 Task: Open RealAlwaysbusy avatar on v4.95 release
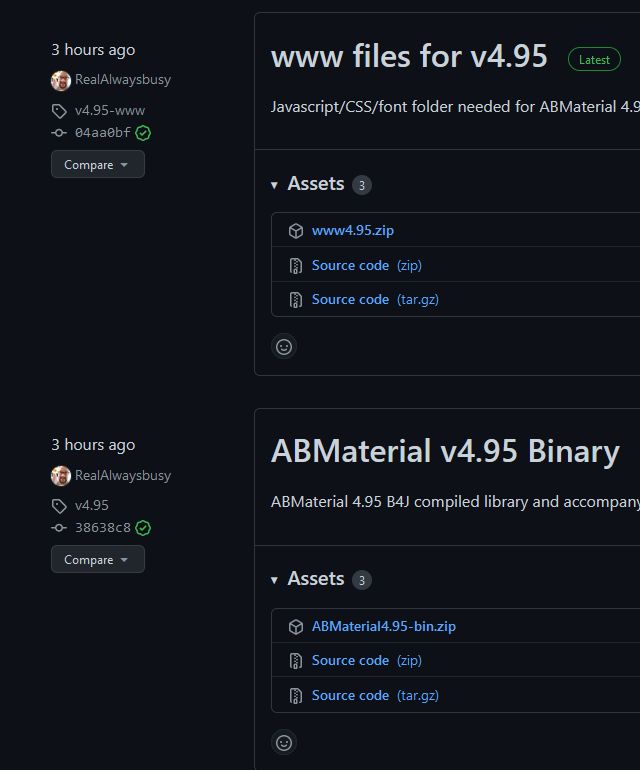(x=61, y=476)
